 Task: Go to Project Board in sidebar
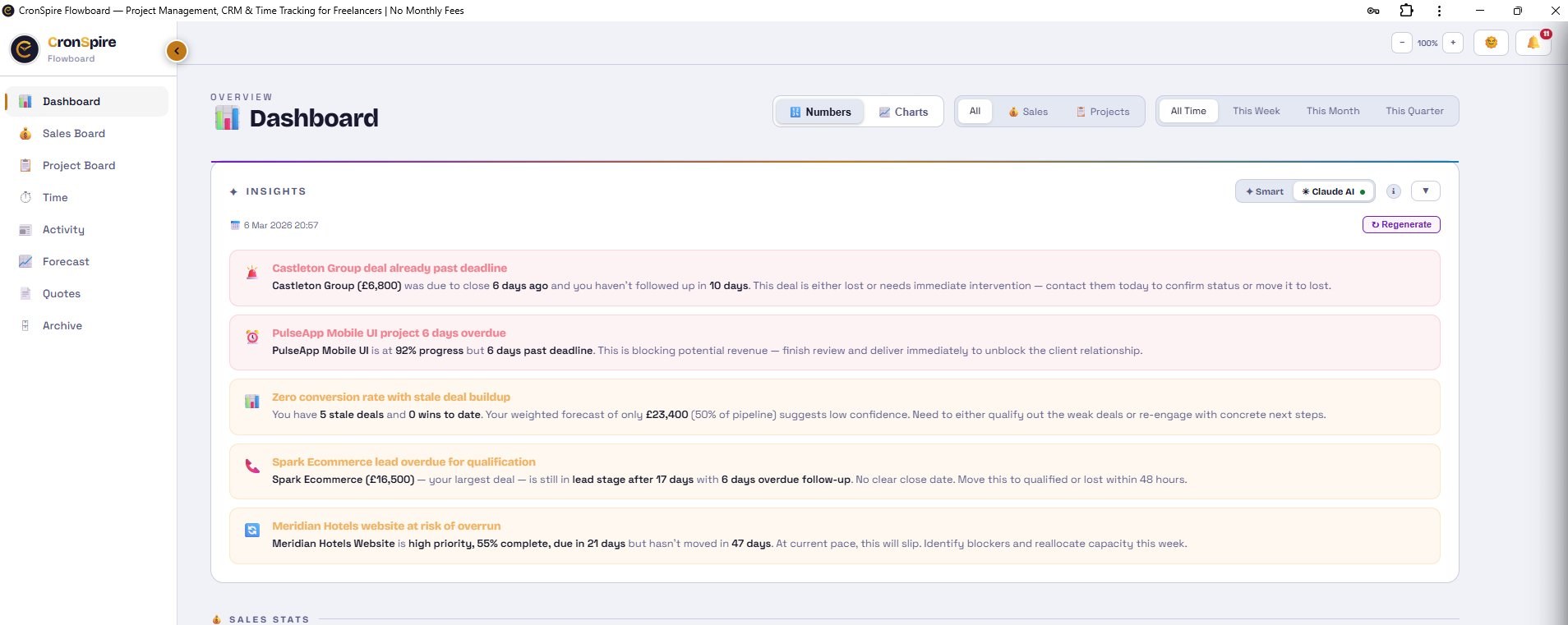(86, 165)
